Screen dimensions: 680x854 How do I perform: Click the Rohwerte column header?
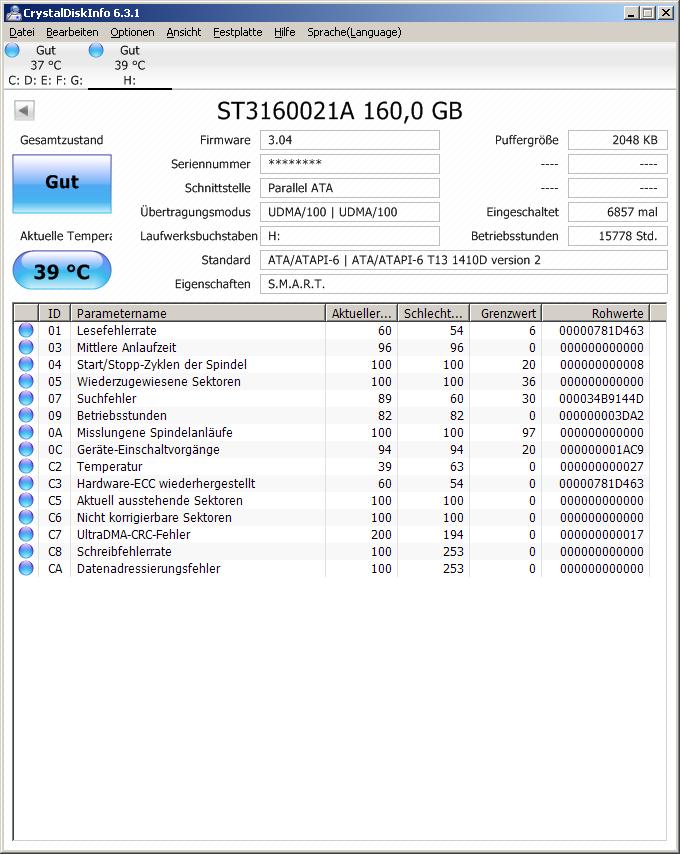coord(596,313)
